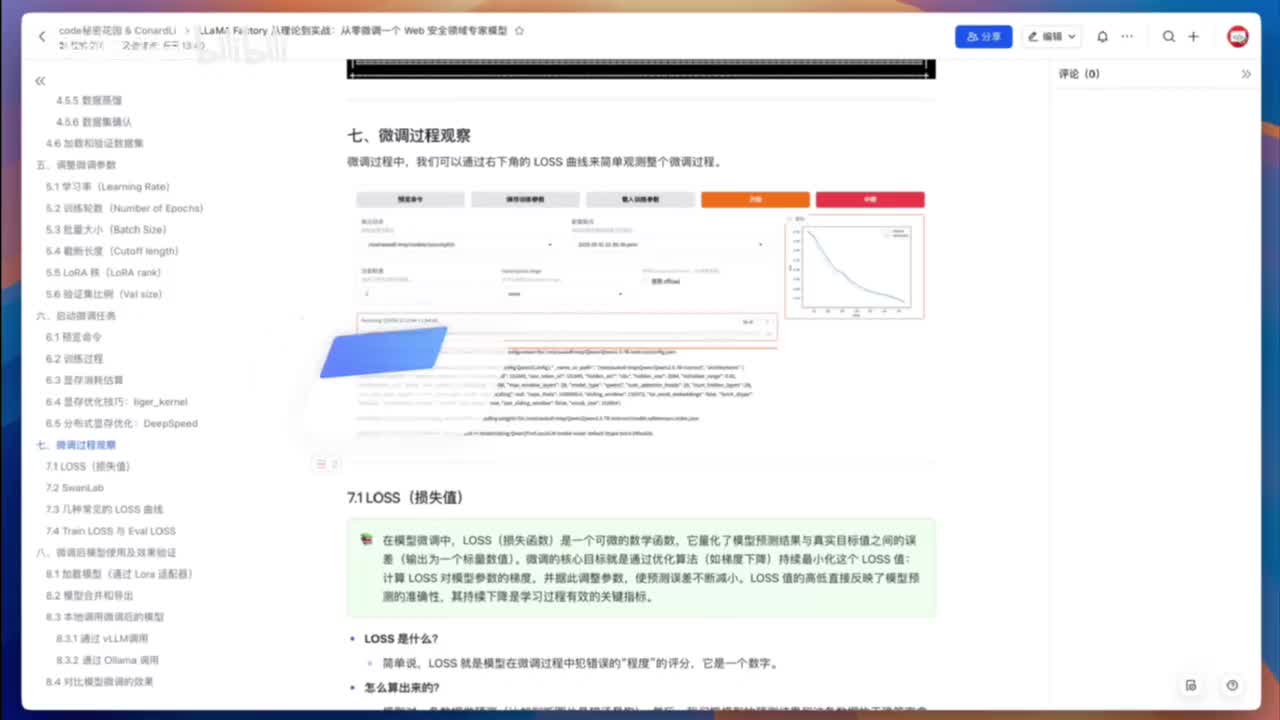
Task: Jump to 8.3.2 通过 Ollama 调用
Action: pos(107,660)
